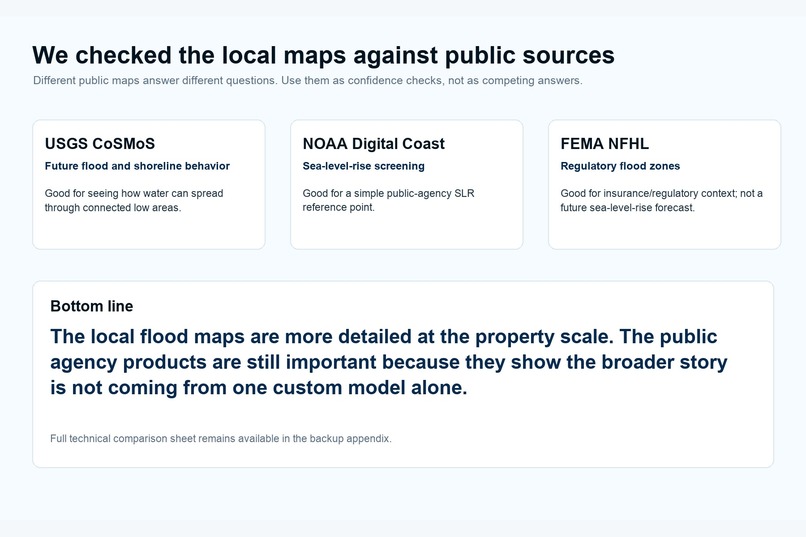Click the statement "The local flood maps are more detailed"
This screenshot has width=806, height=537.
(x=389, y=362)
